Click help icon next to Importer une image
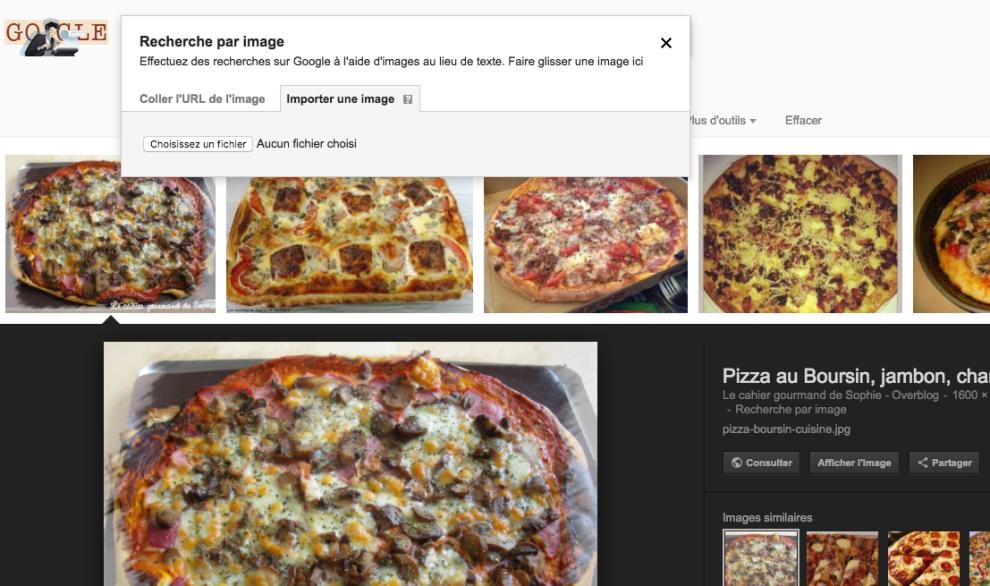 (408, 99)
